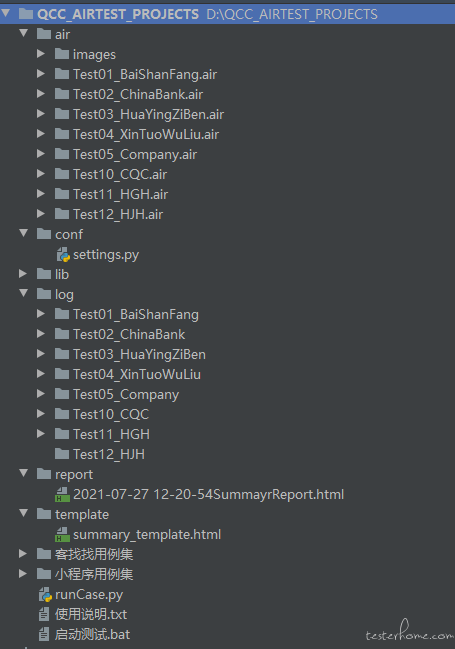This screenshot has height=649, width=455.
Task: Select Test10_CQC under log
Action: click(111, 414)
